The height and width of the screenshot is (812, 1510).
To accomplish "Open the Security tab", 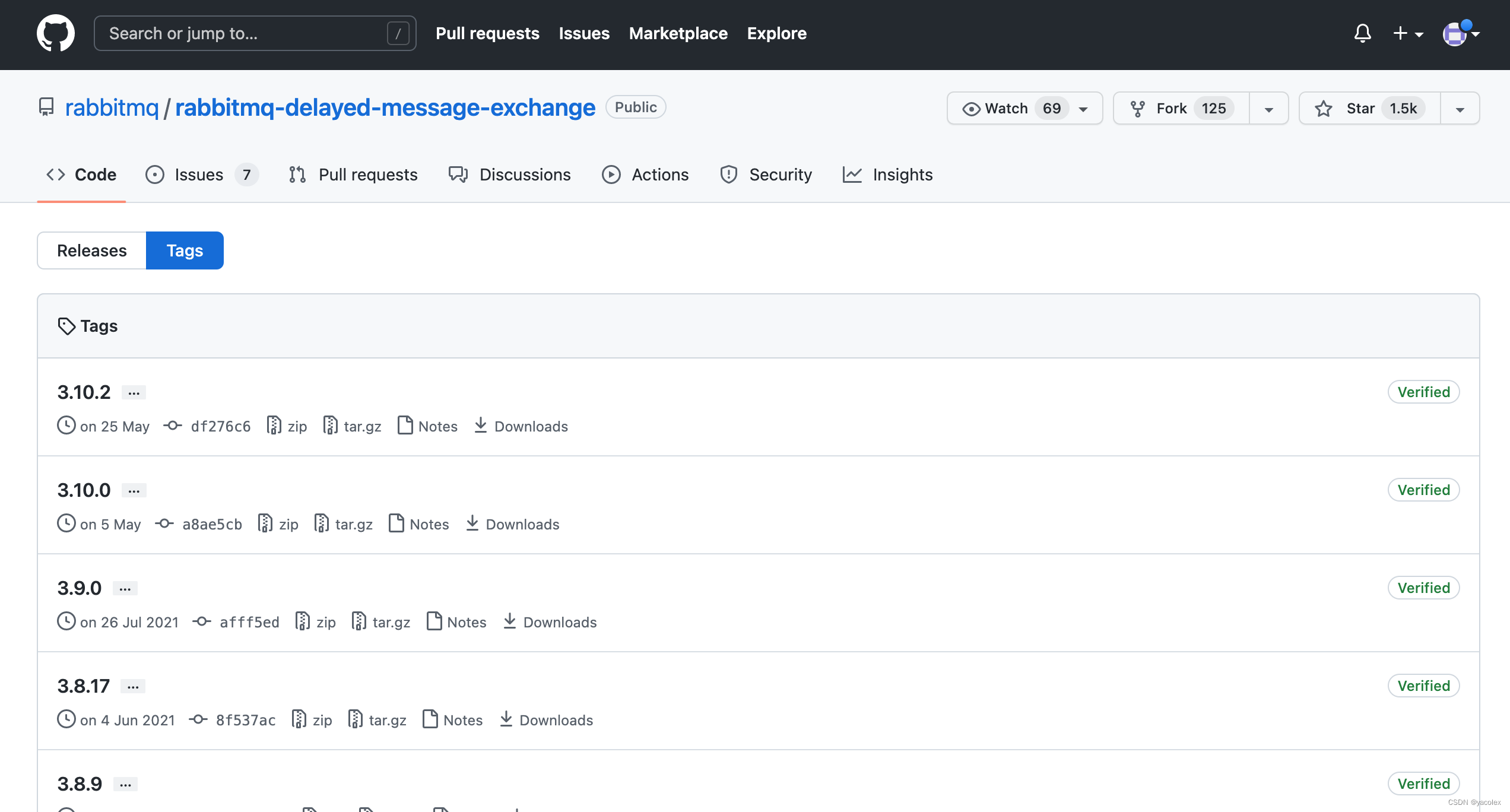I will [766, 175].
